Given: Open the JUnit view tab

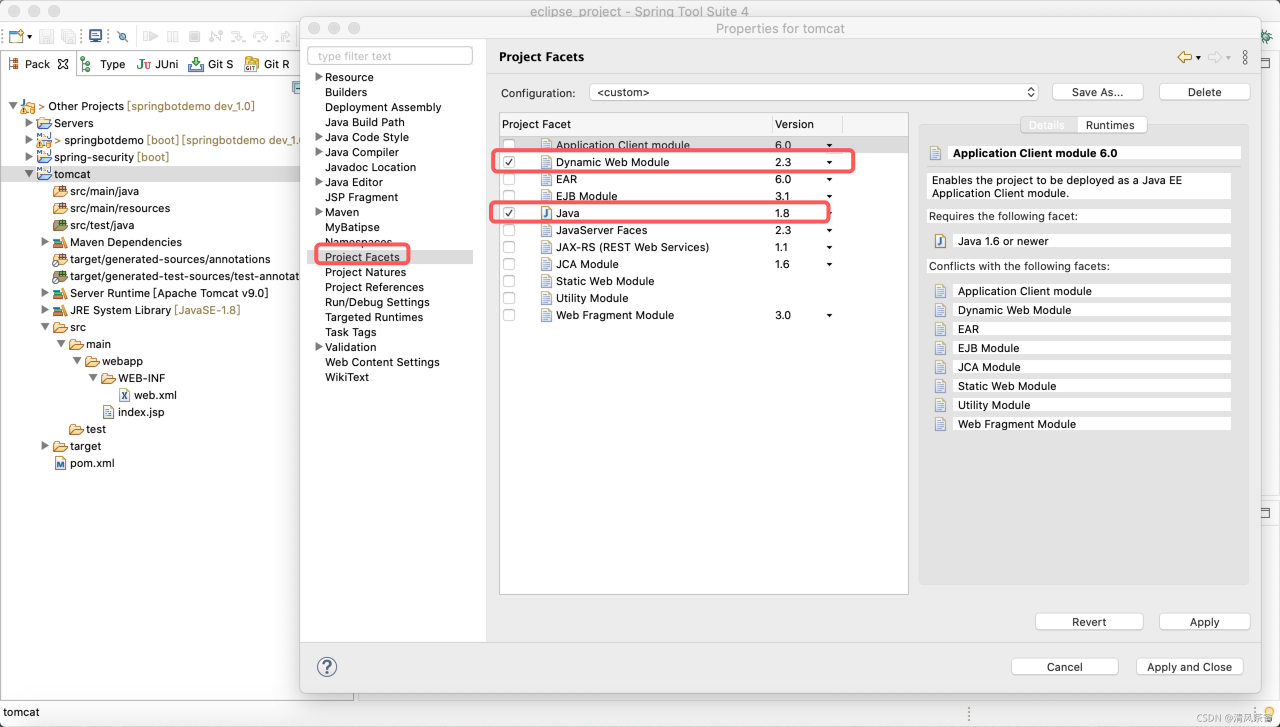Looking at the screenshot, I should pyautogui.click(x=157, y=64).
